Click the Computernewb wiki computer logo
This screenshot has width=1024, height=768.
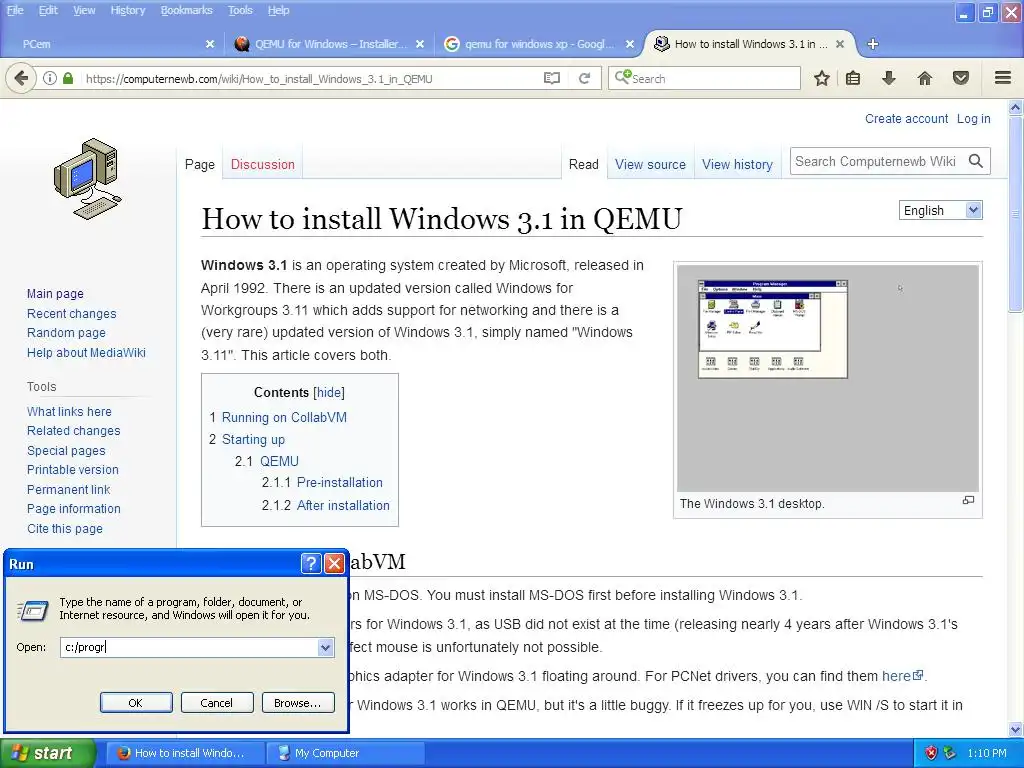click(88, 178)
